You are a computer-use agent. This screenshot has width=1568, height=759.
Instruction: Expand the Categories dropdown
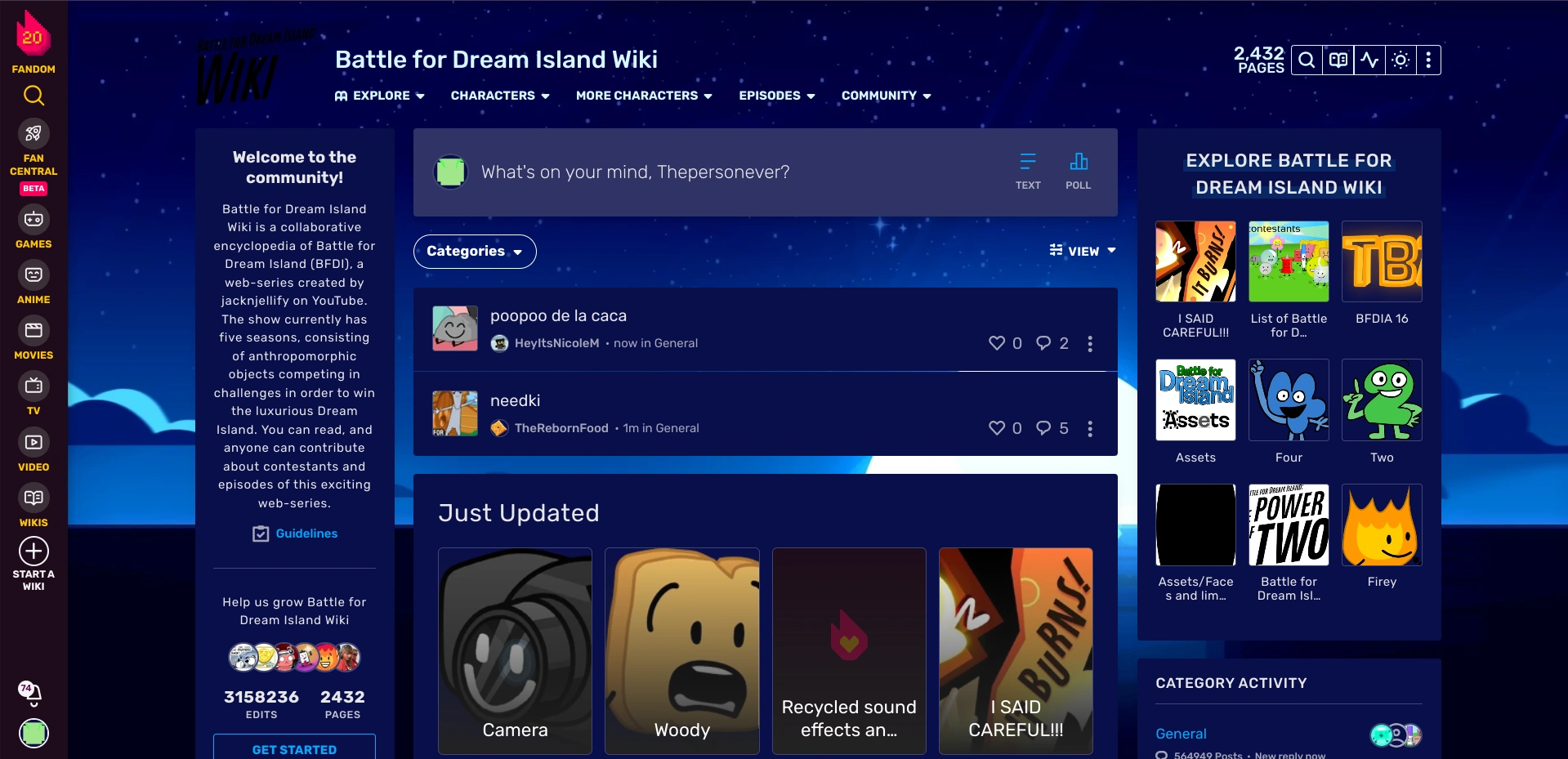(475, 251)
